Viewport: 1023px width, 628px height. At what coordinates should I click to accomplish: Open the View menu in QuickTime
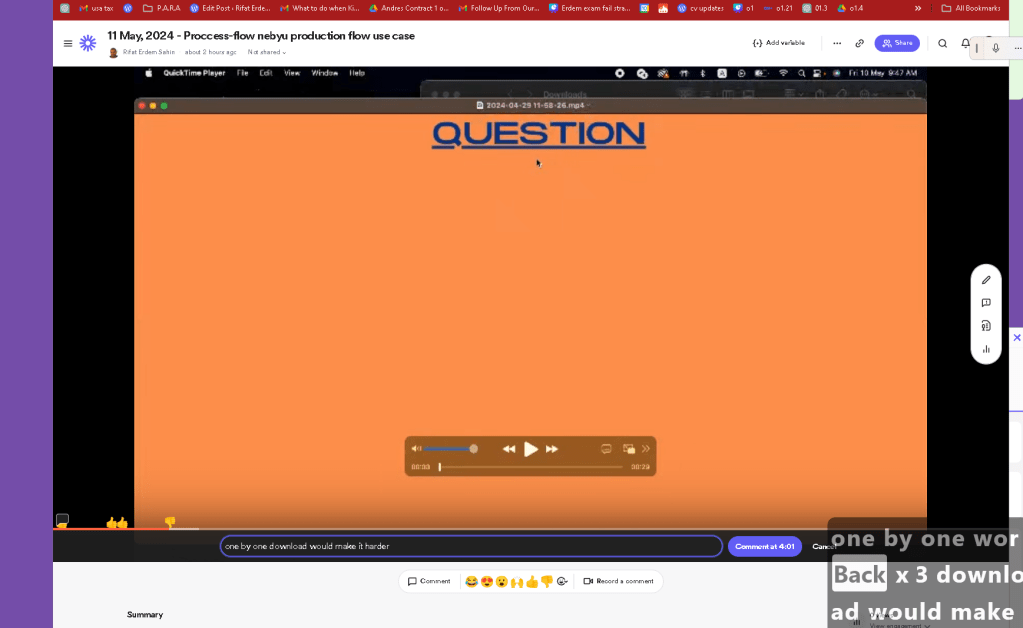point(292,73)
